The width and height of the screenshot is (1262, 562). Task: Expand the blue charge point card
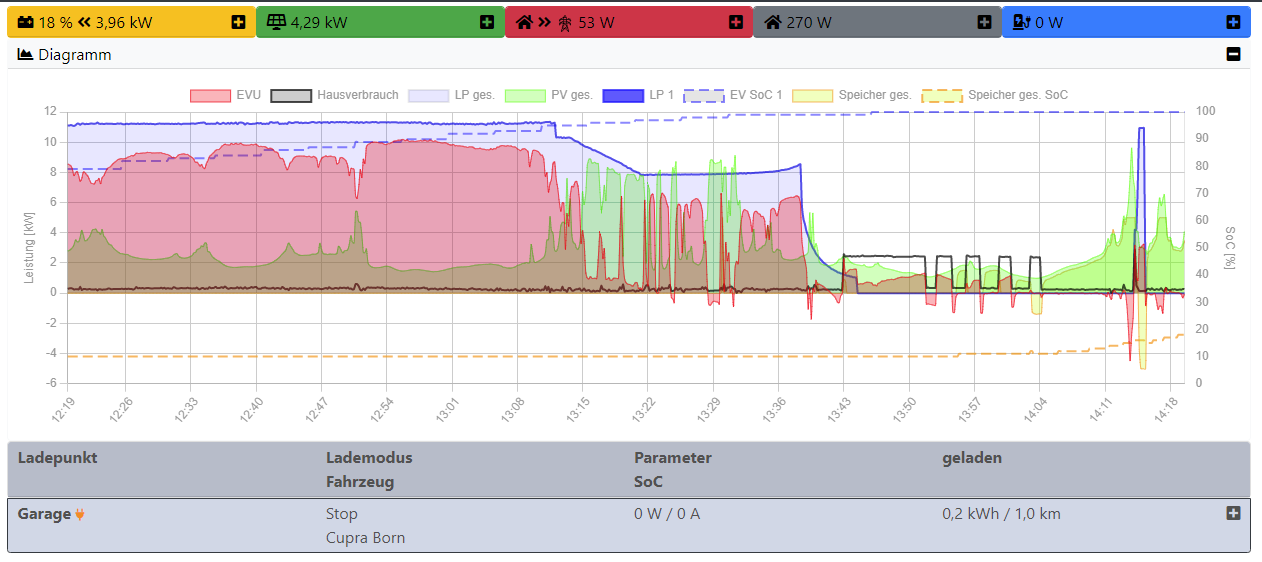[1233, 22]
